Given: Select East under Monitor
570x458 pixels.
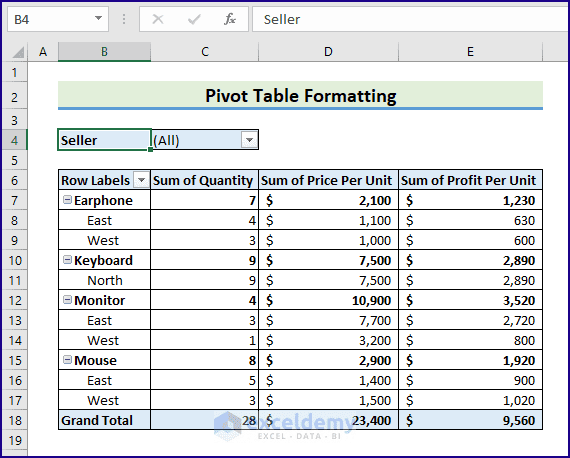Looking at the screenshot, I should (104, 320).
